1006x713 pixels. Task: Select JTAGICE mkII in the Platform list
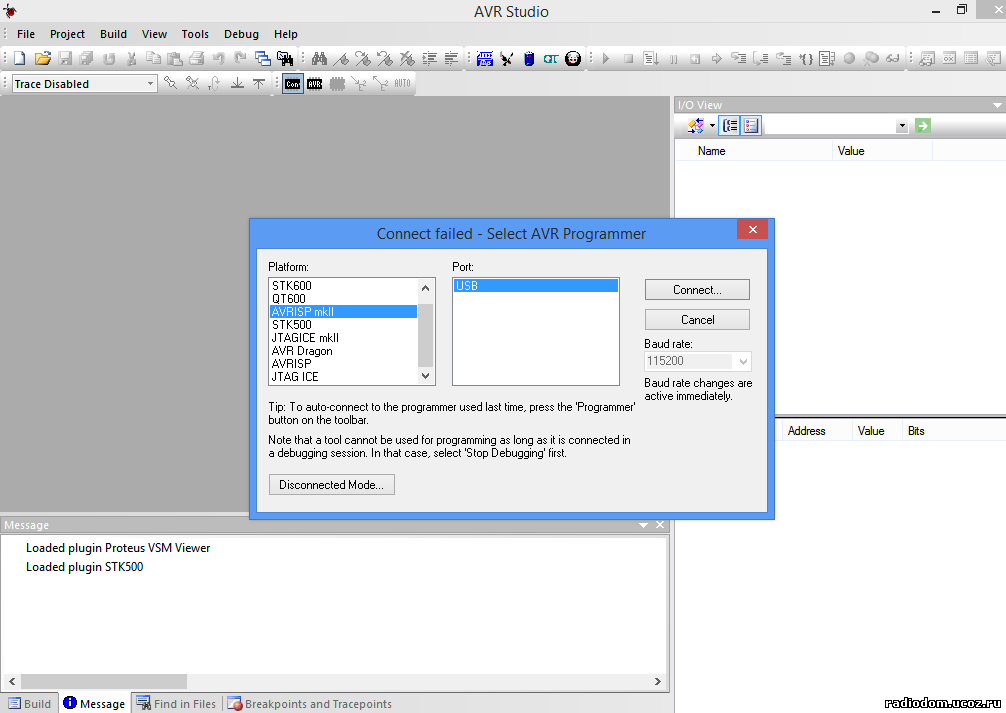tap(343, 338)
